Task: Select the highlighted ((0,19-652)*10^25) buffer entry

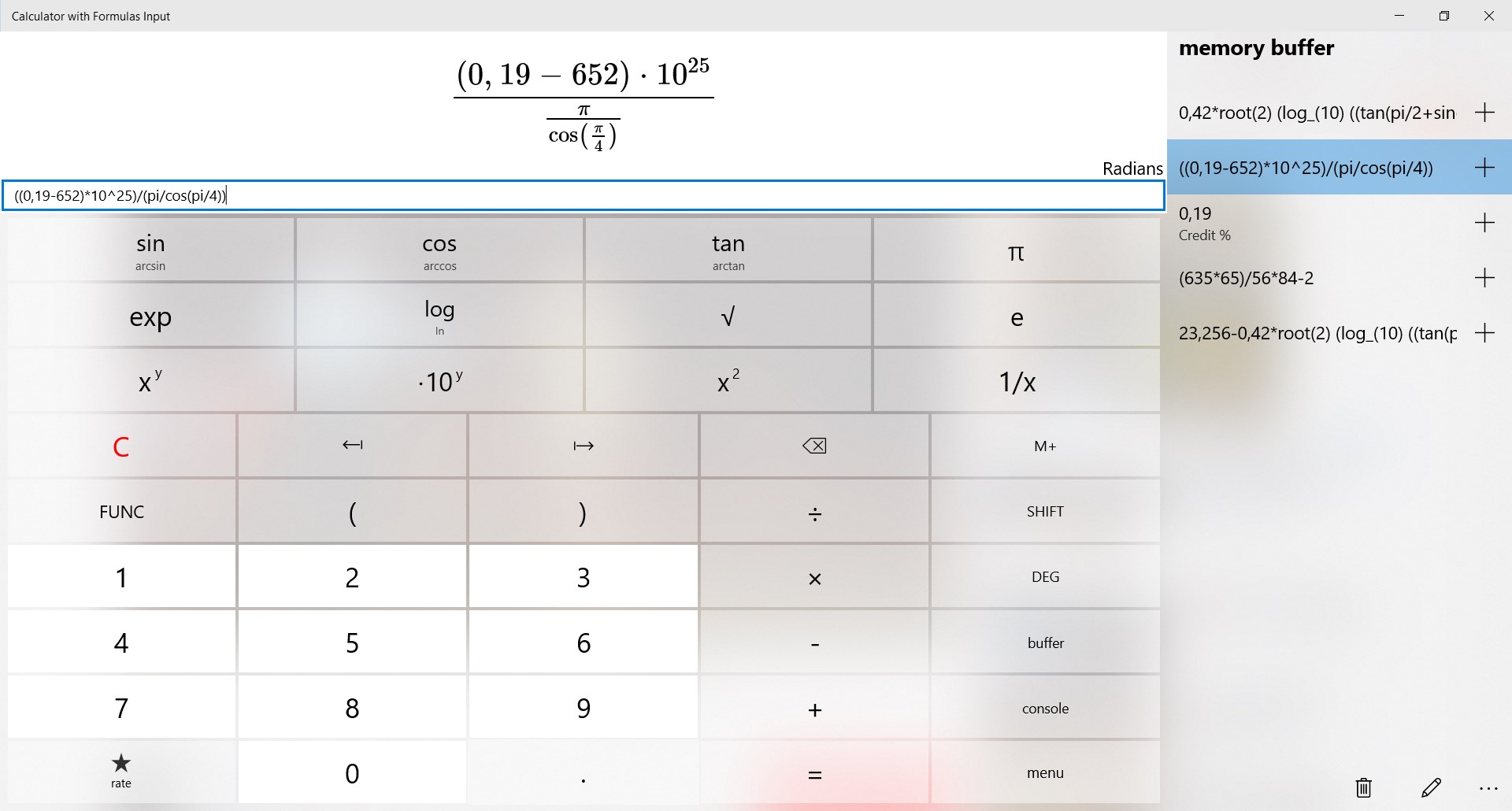Action: point(1306,168)
